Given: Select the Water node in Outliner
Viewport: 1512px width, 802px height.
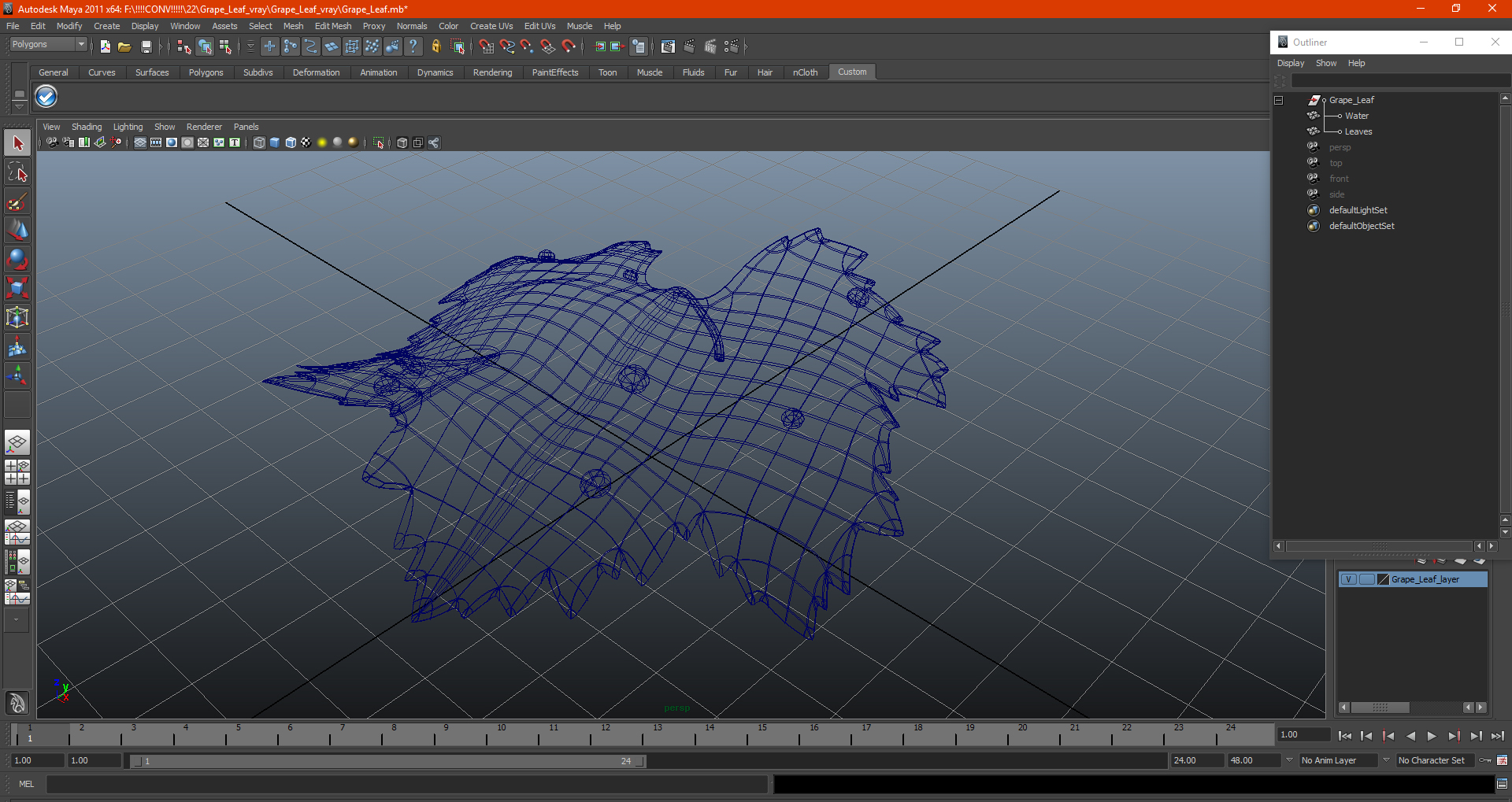Looking at the screenshot, I should (x=1356, y=116).
